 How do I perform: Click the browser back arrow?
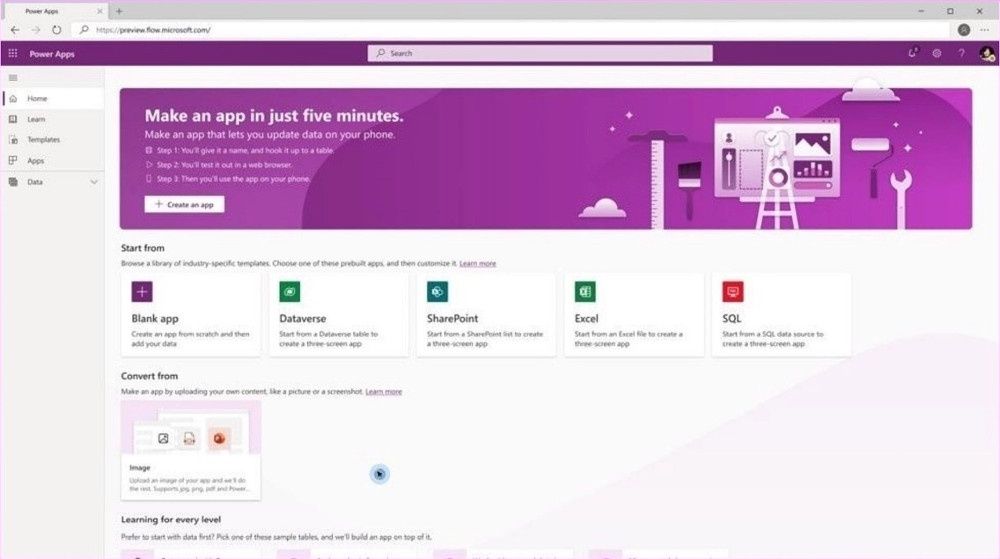pos(15,30)
